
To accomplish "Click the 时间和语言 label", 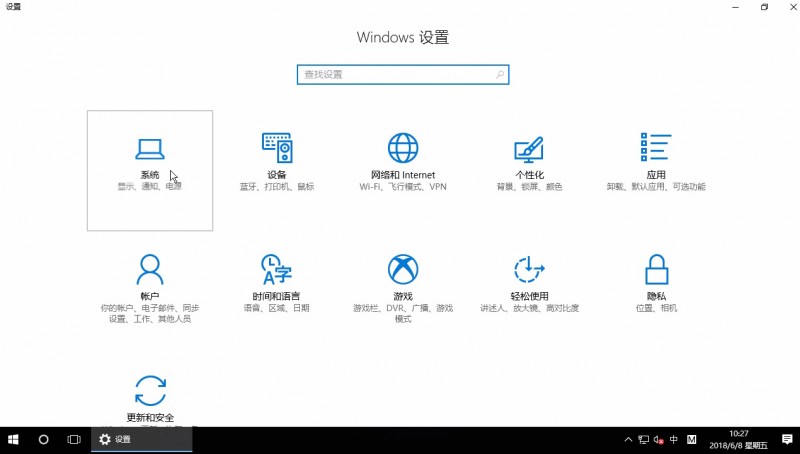I will click(x=277, y=296).
